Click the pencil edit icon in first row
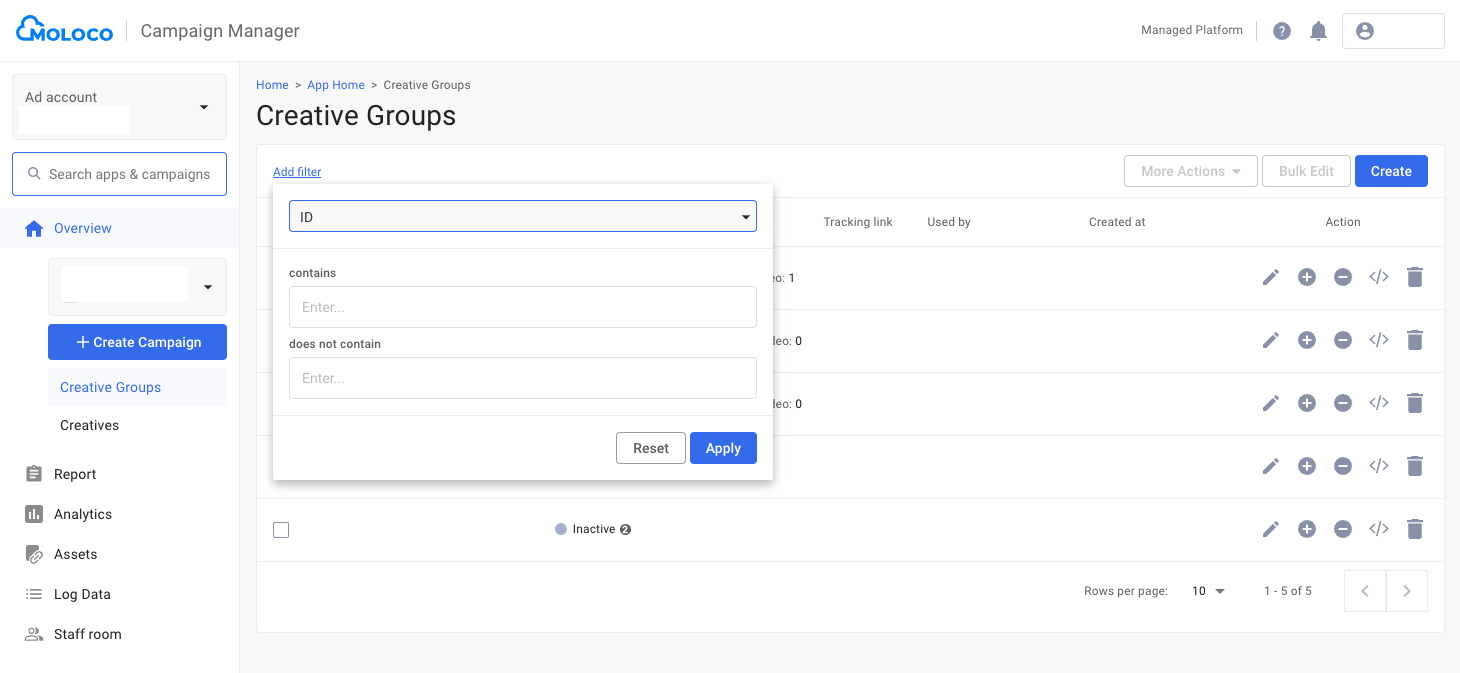This screenshot has width=1460, height=673. coord(1270,277)
